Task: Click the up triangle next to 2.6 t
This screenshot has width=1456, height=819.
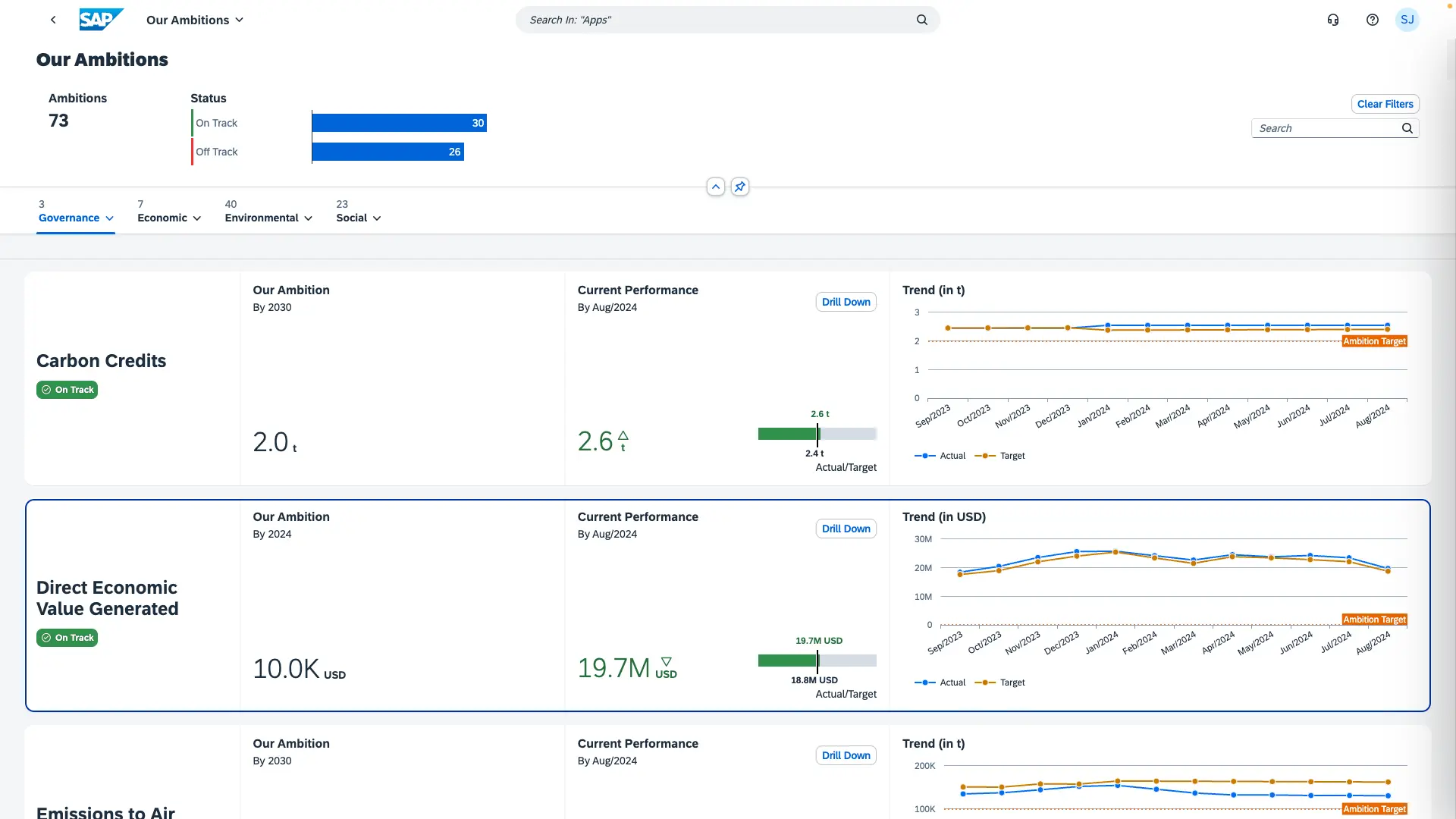Action: 623,435
